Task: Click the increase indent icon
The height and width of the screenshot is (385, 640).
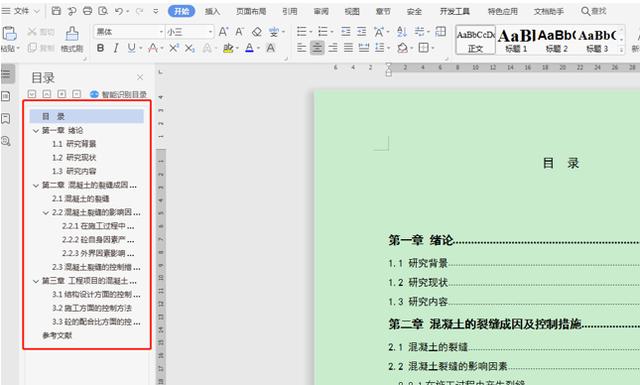Action: coord(362,31)
